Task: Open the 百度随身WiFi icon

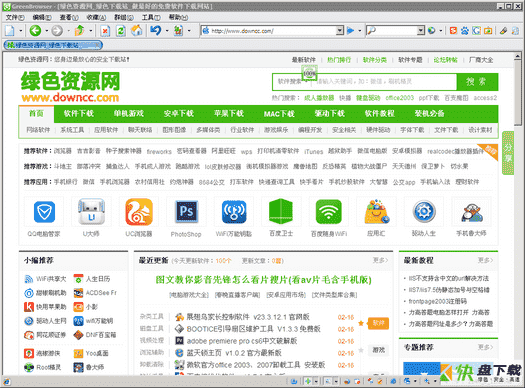Action: click(x=328, y=212)
